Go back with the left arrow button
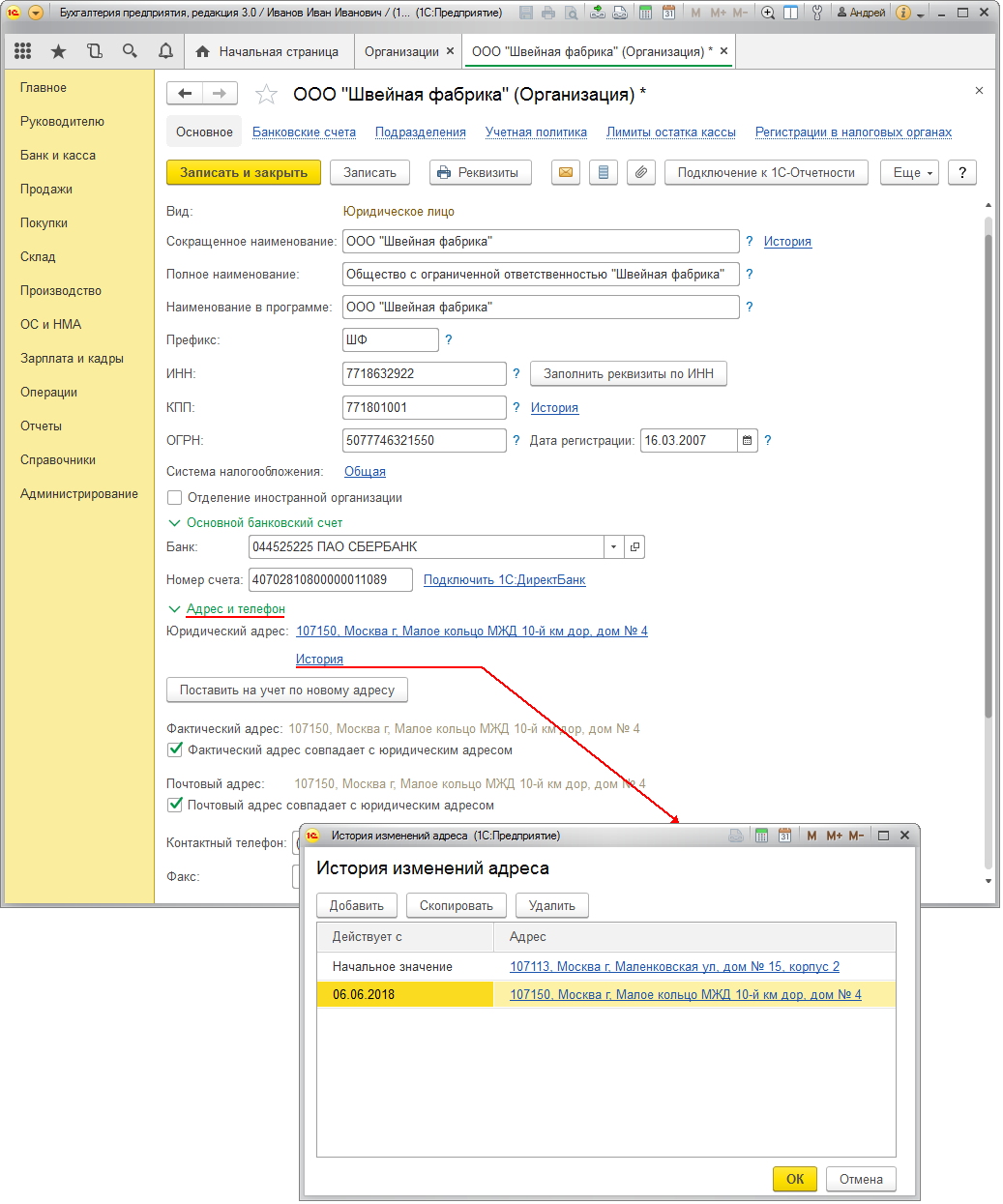This screenshot has height=1204, width=1003. pos(185,93)
